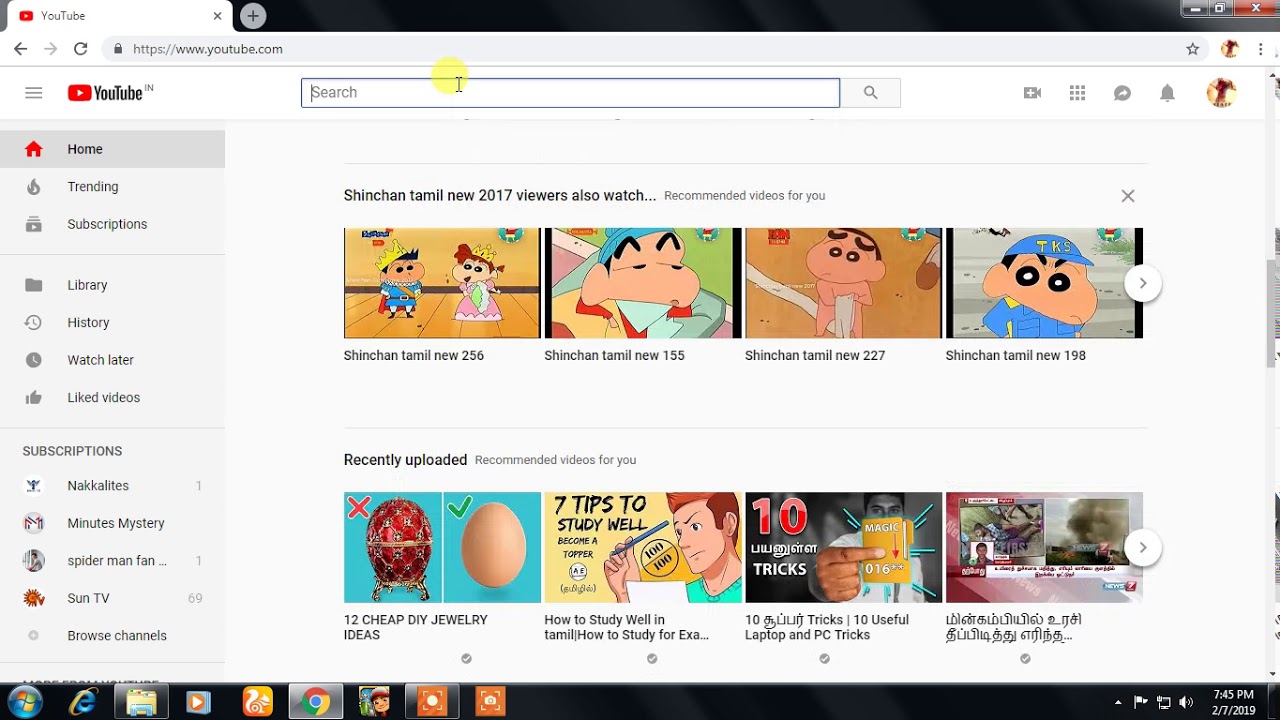Click the Chrome profile avatar in the toolbar
This screenshot has height=720, width=1280.
(x=1230, y=48)
